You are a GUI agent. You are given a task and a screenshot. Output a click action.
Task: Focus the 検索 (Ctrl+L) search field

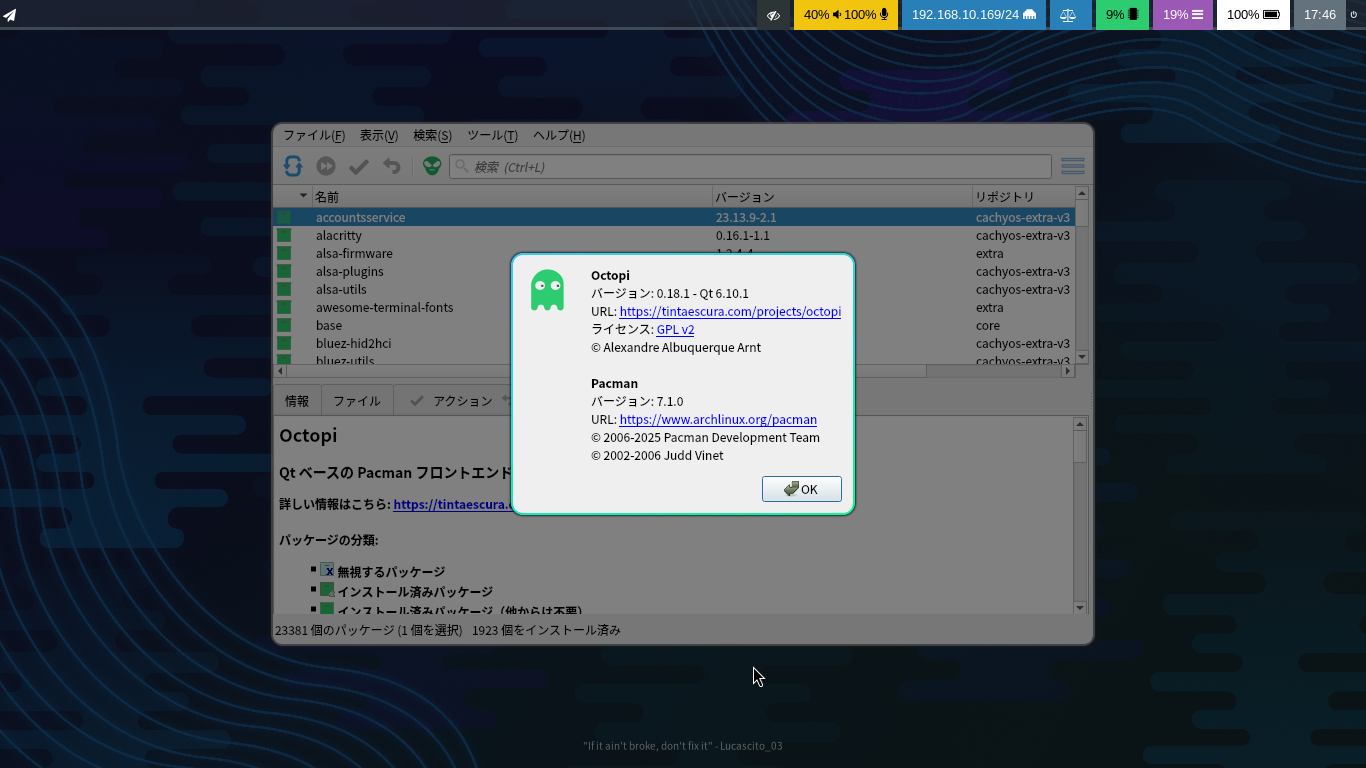[750, 167]
